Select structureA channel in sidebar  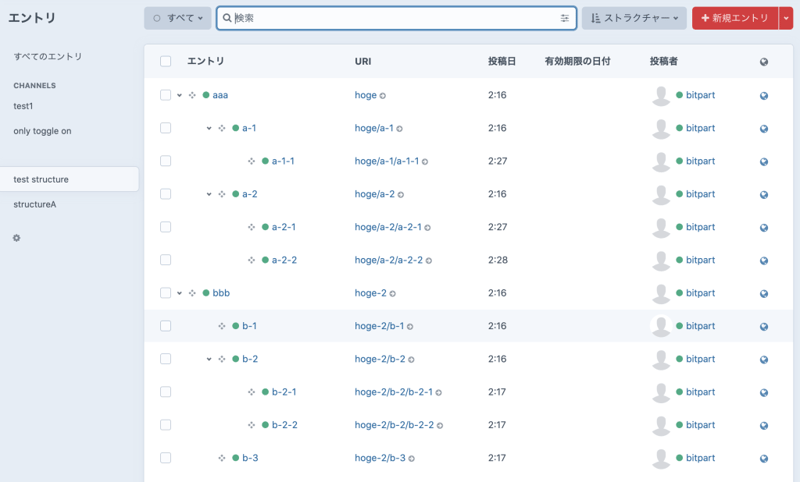pyautogui.click(x=35, y=204)
